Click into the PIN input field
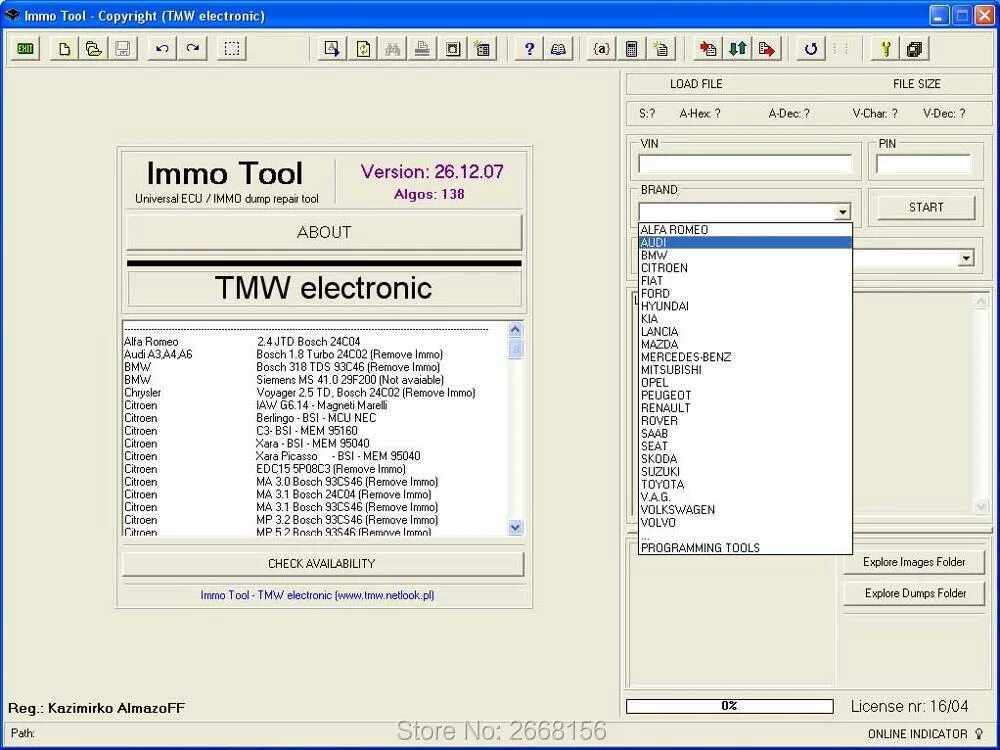 923,164
